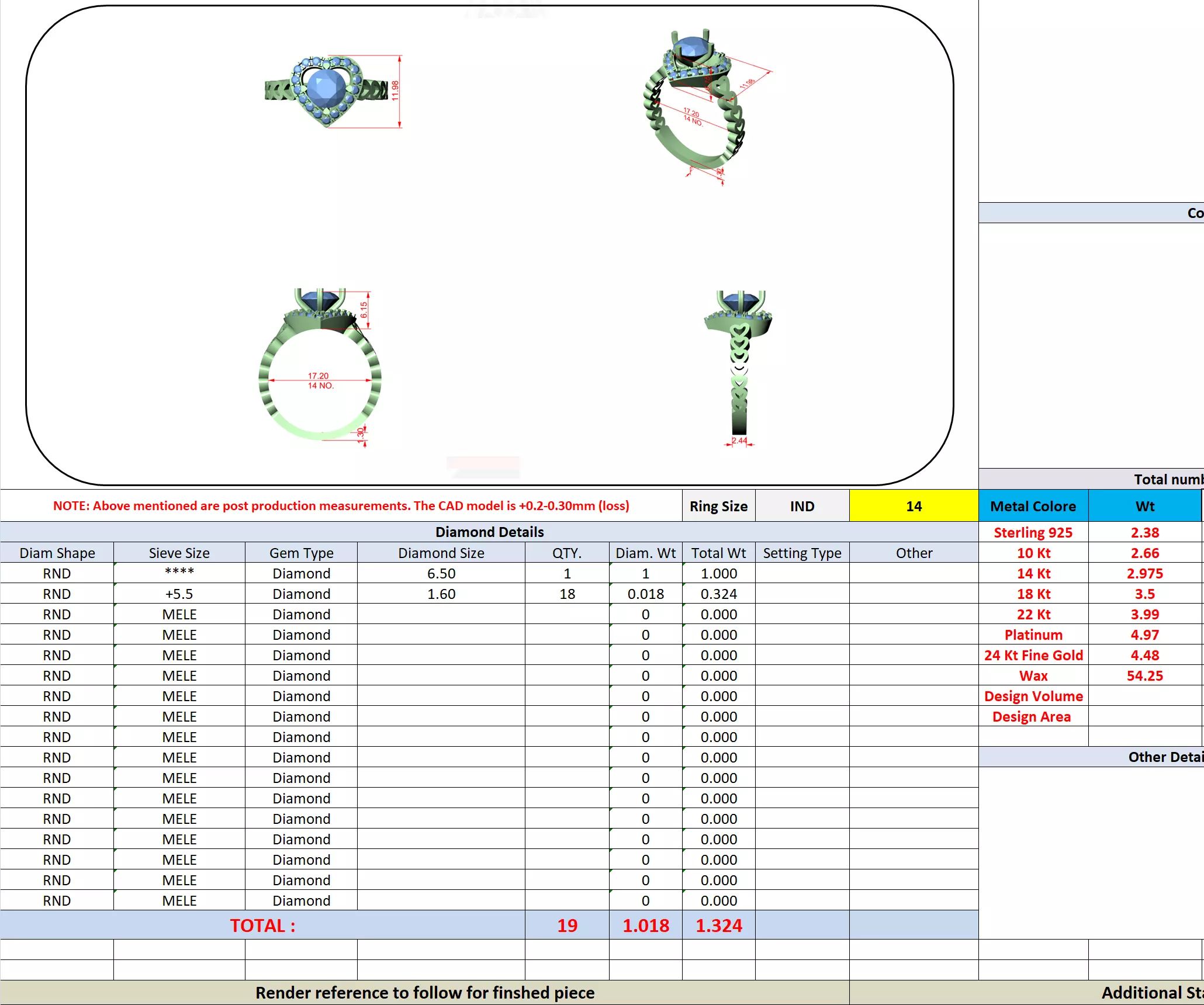Click the Metal Colore header cell
The image size is (1204, 1005).
point(1033,506)
